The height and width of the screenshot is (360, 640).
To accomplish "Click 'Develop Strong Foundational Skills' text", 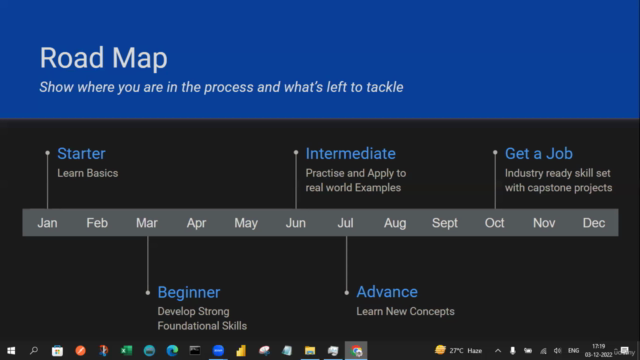I will 202,319.
